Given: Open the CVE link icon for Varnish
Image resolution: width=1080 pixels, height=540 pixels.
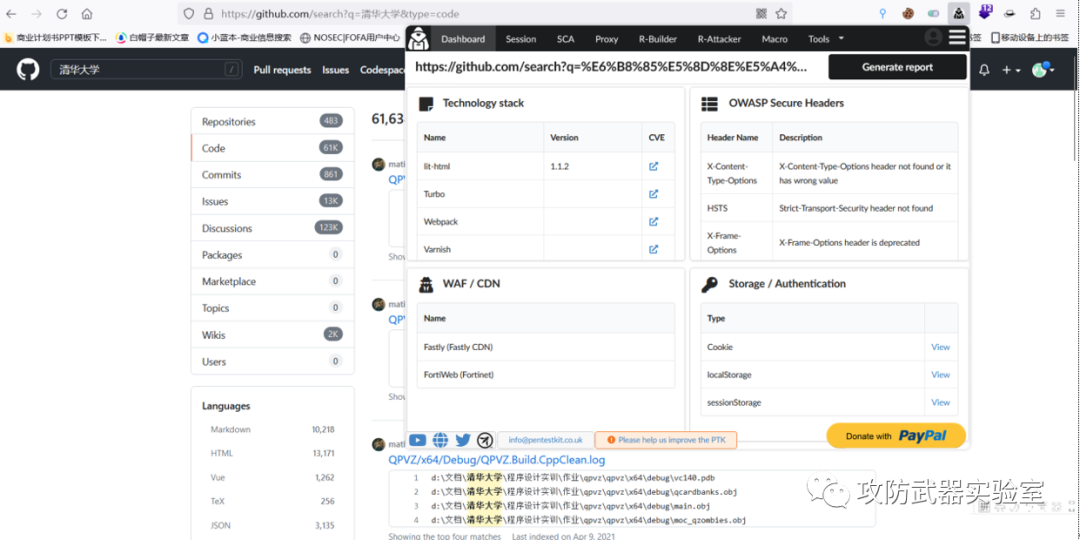Looking at the screenshot, I should 654,249.
